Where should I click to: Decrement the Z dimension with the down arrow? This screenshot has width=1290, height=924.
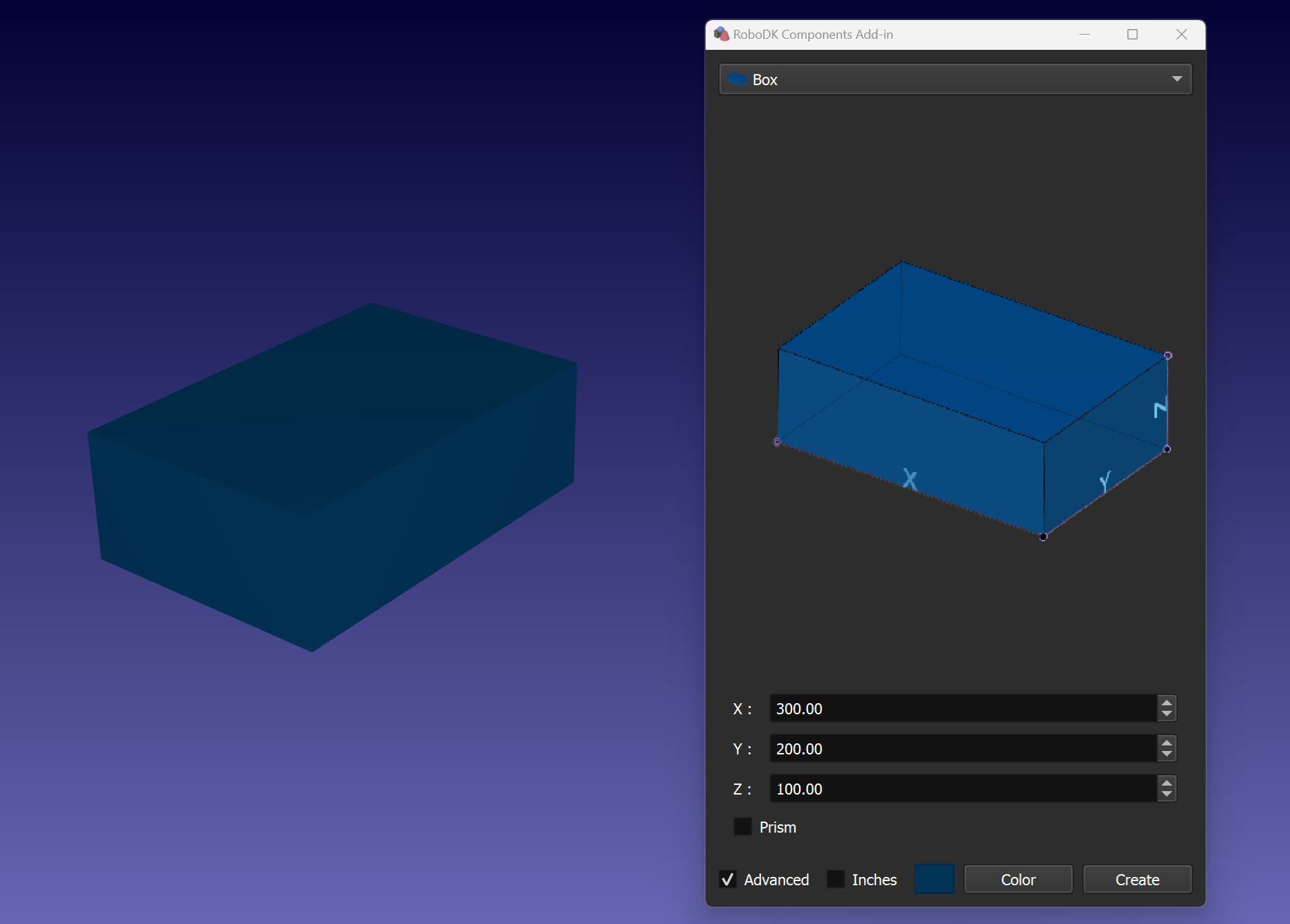pyautogui.click(x=1165, y=795)
